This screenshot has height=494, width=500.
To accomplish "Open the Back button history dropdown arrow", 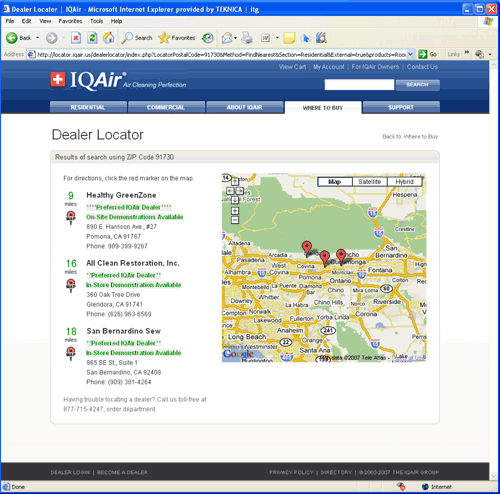I will click(x=37, y=38).
